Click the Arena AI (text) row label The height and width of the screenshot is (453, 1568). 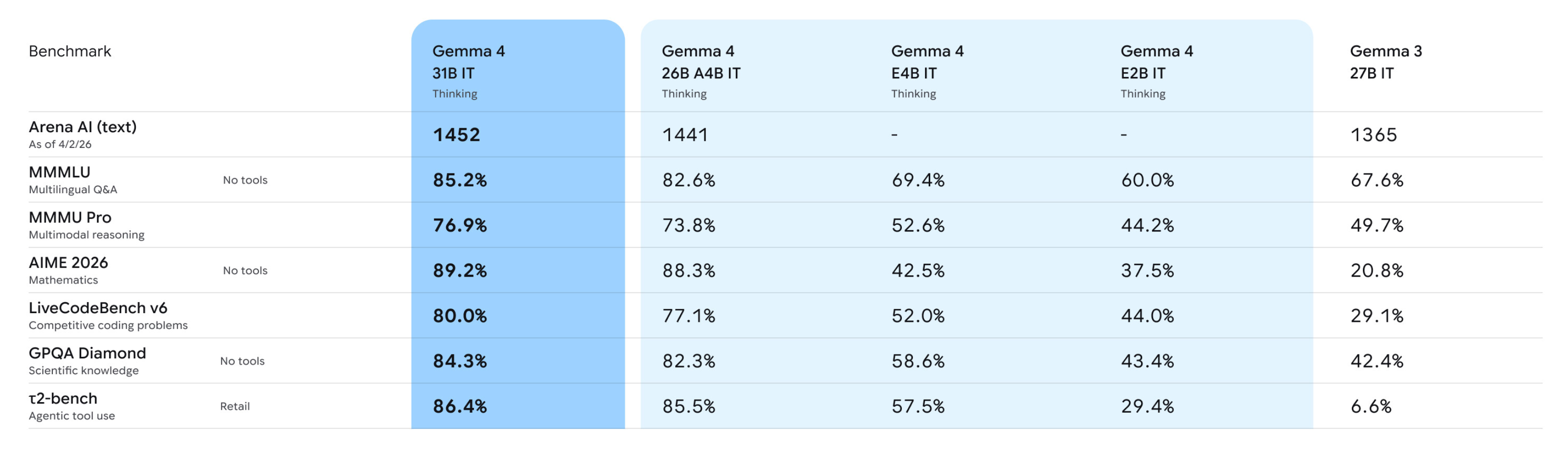(83, 127)
